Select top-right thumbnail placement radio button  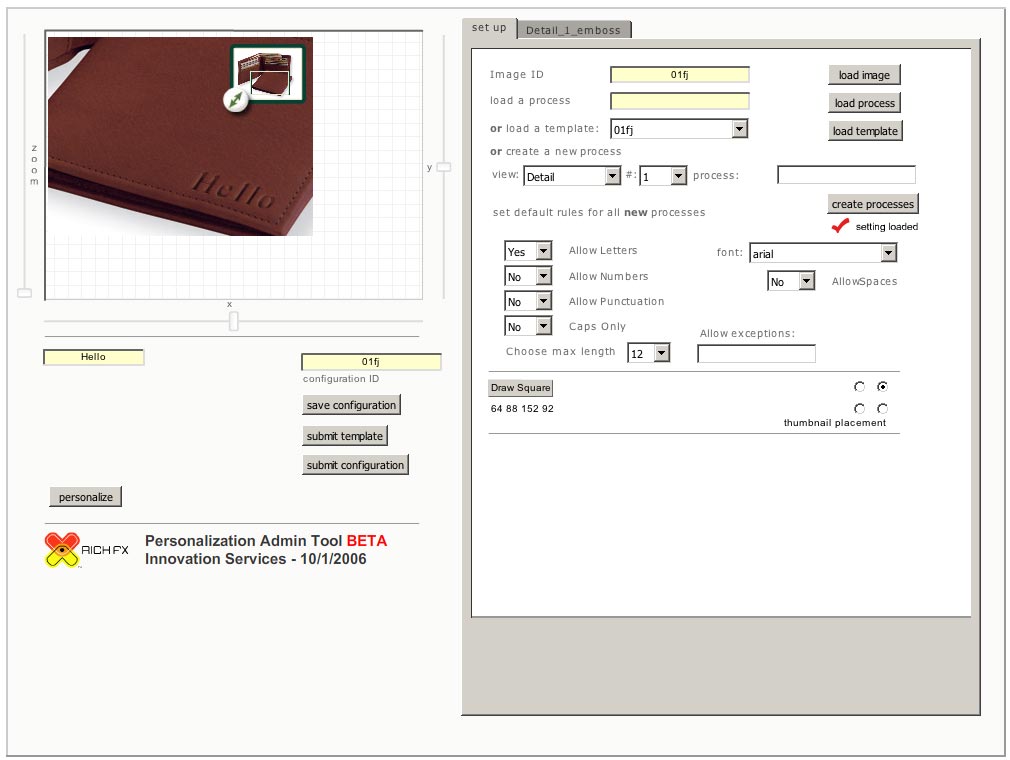click(882, 386)
